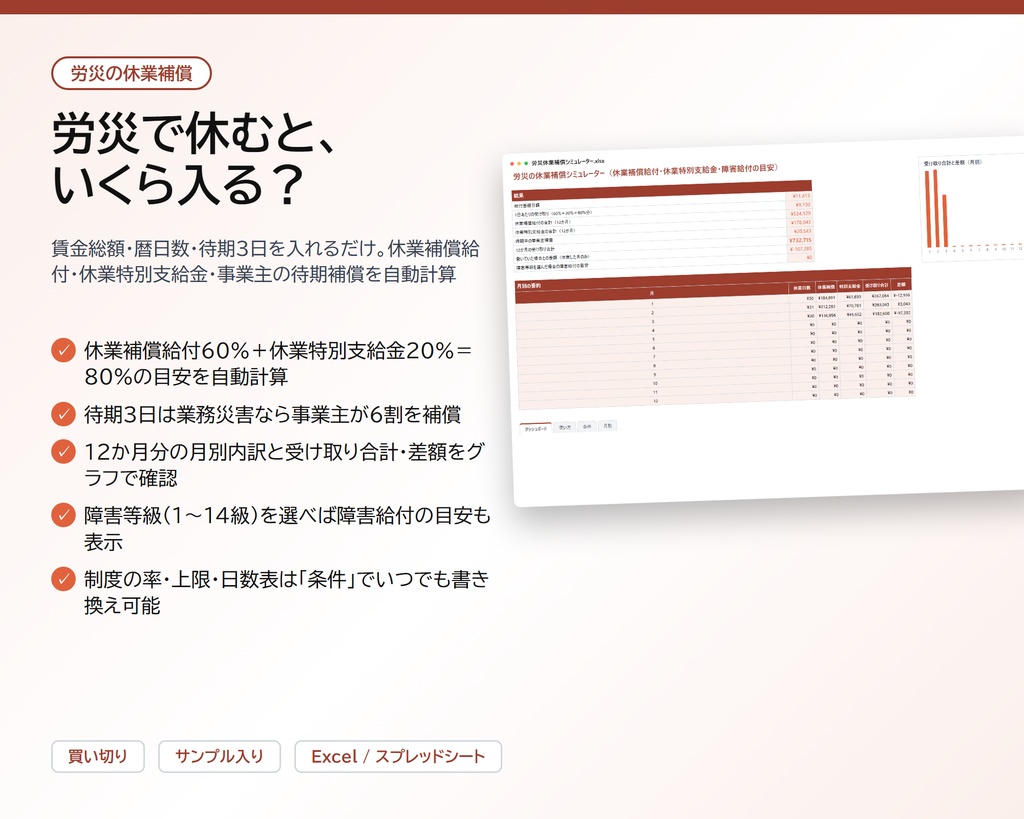The width and height of the screenshot is (1024, 819).
Task: Click the subtitle starting 賃金総額・暦日数
Action: tap(266, 261)
